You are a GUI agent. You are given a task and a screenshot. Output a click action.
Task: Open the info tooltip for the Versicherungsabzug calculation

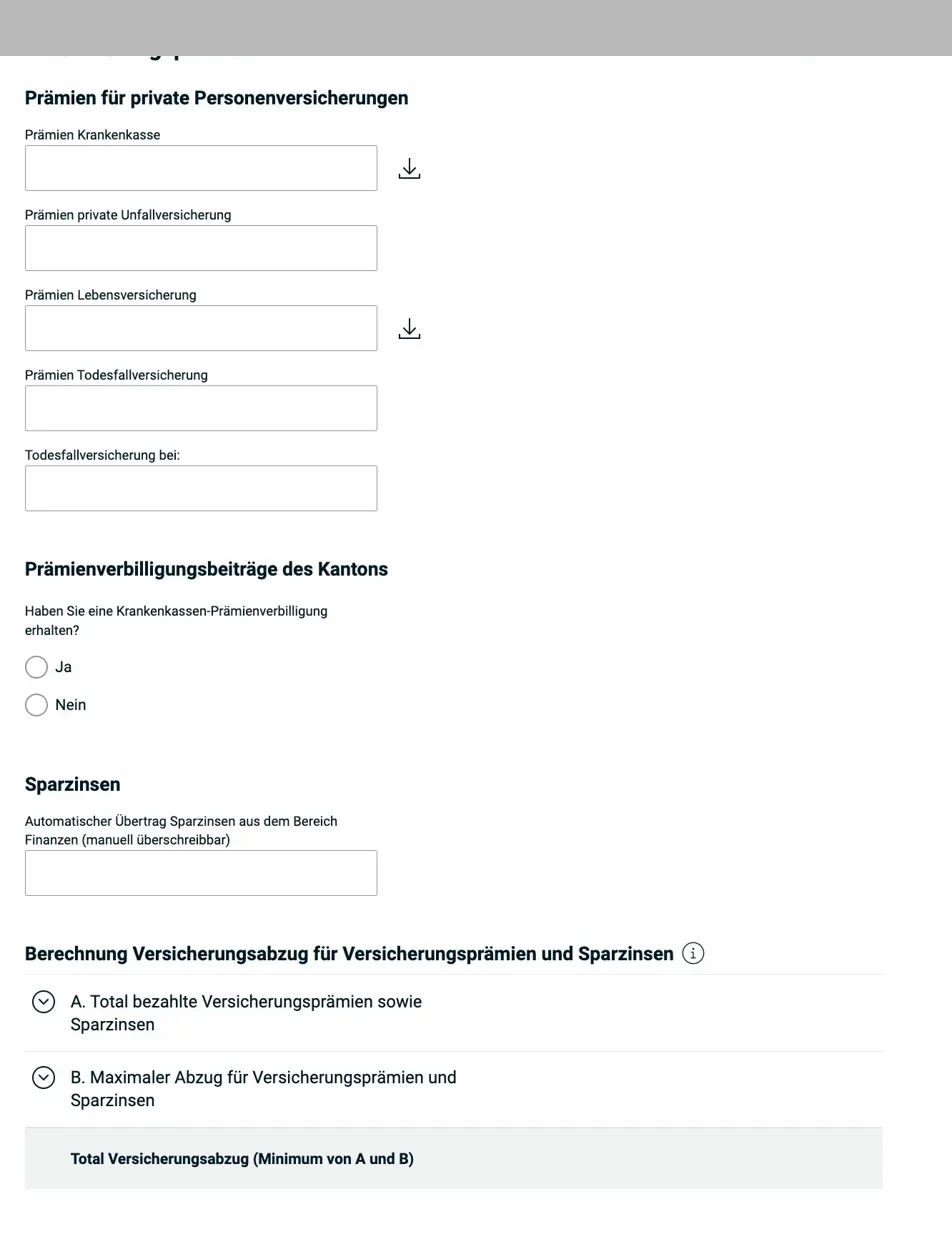pos(693,953)
